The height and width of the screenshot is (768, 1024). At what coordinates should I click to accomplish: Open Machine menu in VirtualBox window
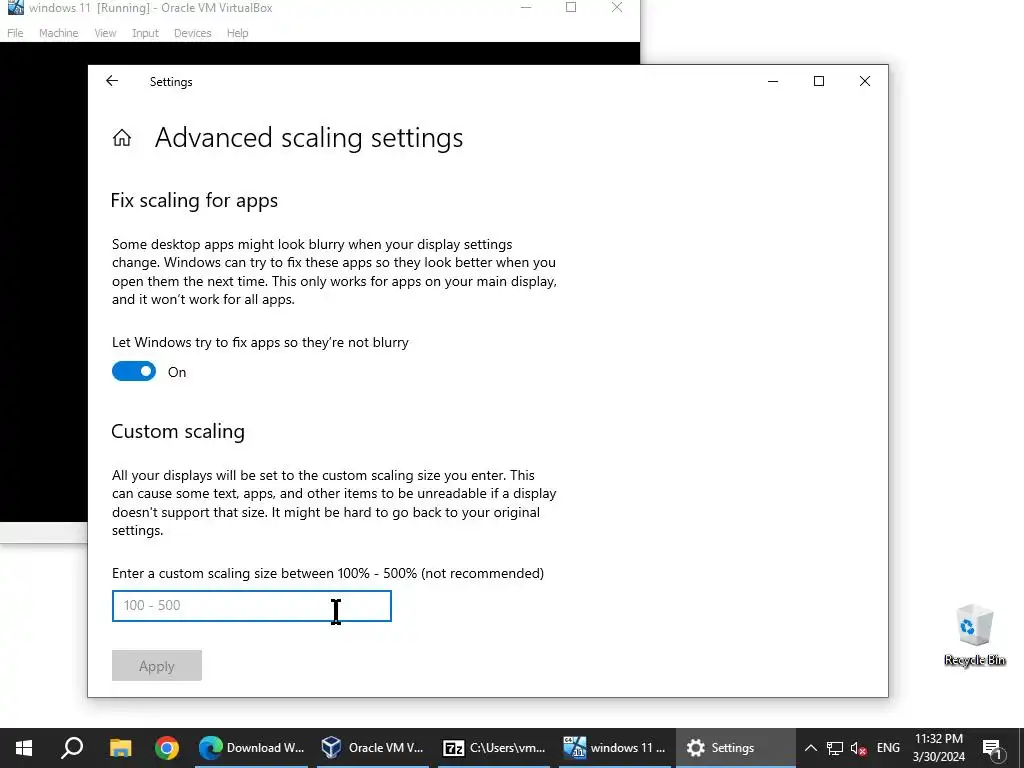click(x=58, y=33)
